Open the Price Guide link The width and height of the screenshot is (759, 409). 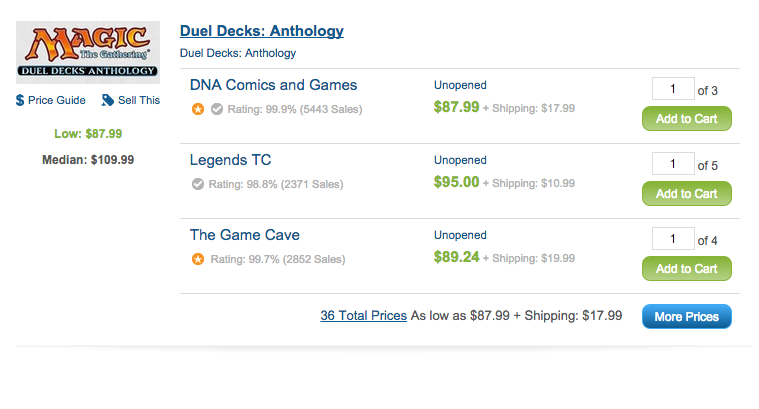pyautogui.click(x=57, y=100)
